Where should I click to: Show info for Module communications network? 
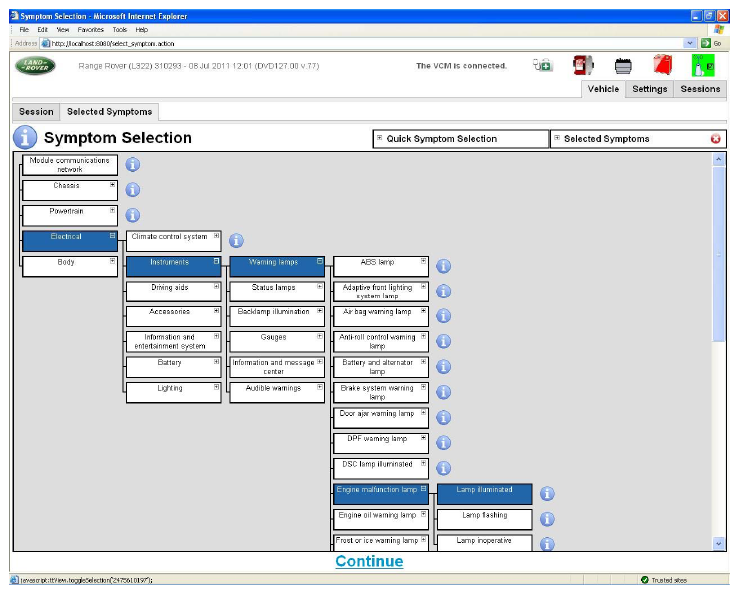132,165
